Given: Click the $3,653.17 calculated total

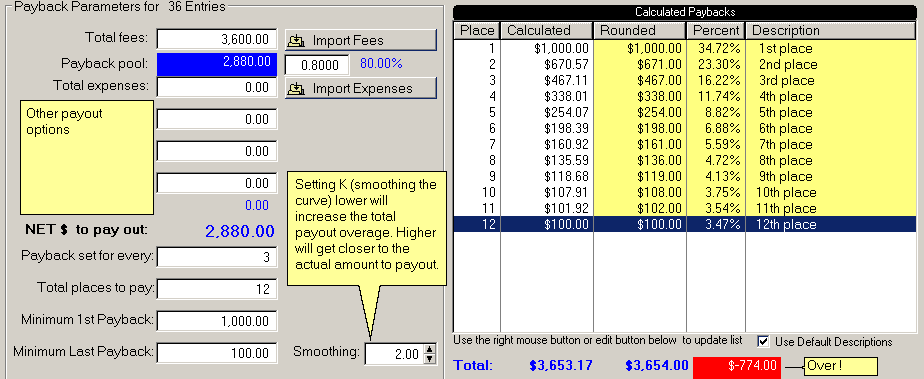Looking at the screenshot, I should [x=560, y=365].
